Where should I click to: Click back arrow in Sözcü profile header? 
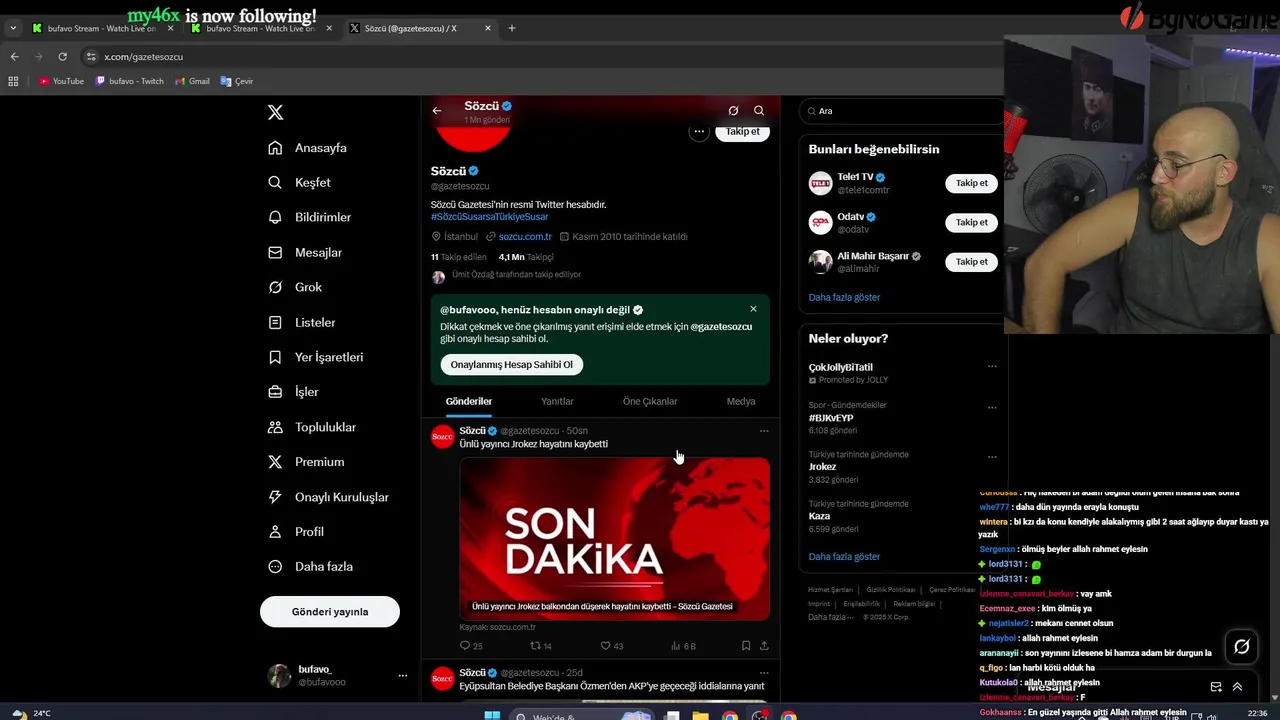pyautogui.click(x=437, y=111)
